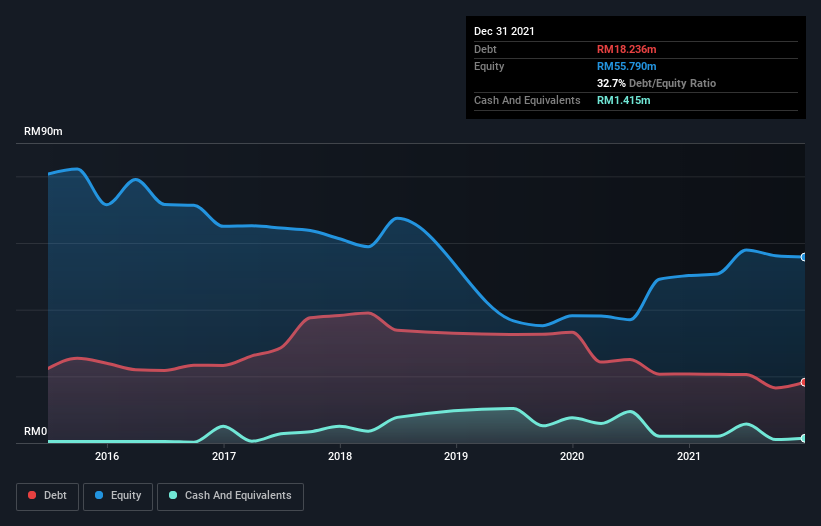Click the 2021 x-axis label
821x526 pixels.
(689, 456)
